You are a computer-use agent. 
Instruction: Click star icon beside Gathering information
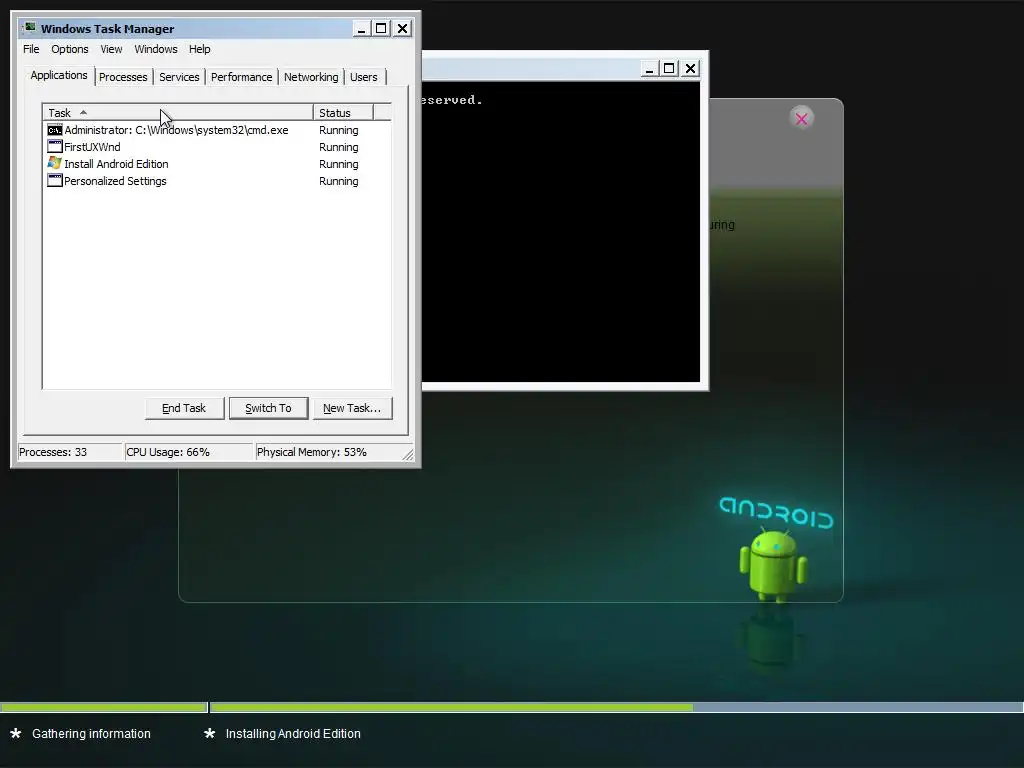(x=16, y=733)
